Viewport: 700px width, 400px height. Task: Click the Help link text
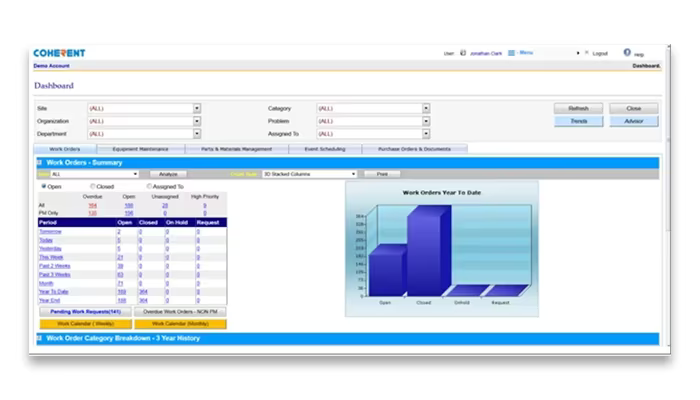(x=639, y=54)
